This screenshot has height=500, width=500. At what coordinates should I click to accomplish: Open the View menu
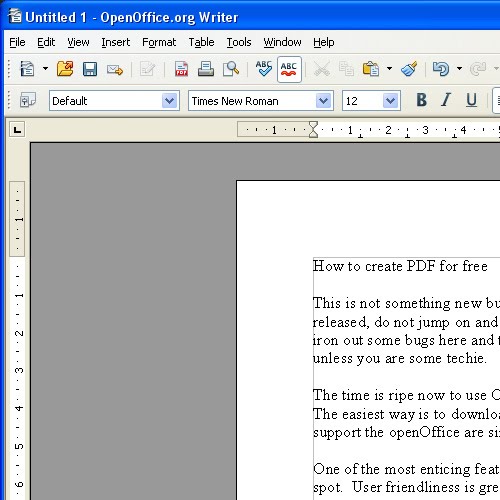(x=78, y=42)
